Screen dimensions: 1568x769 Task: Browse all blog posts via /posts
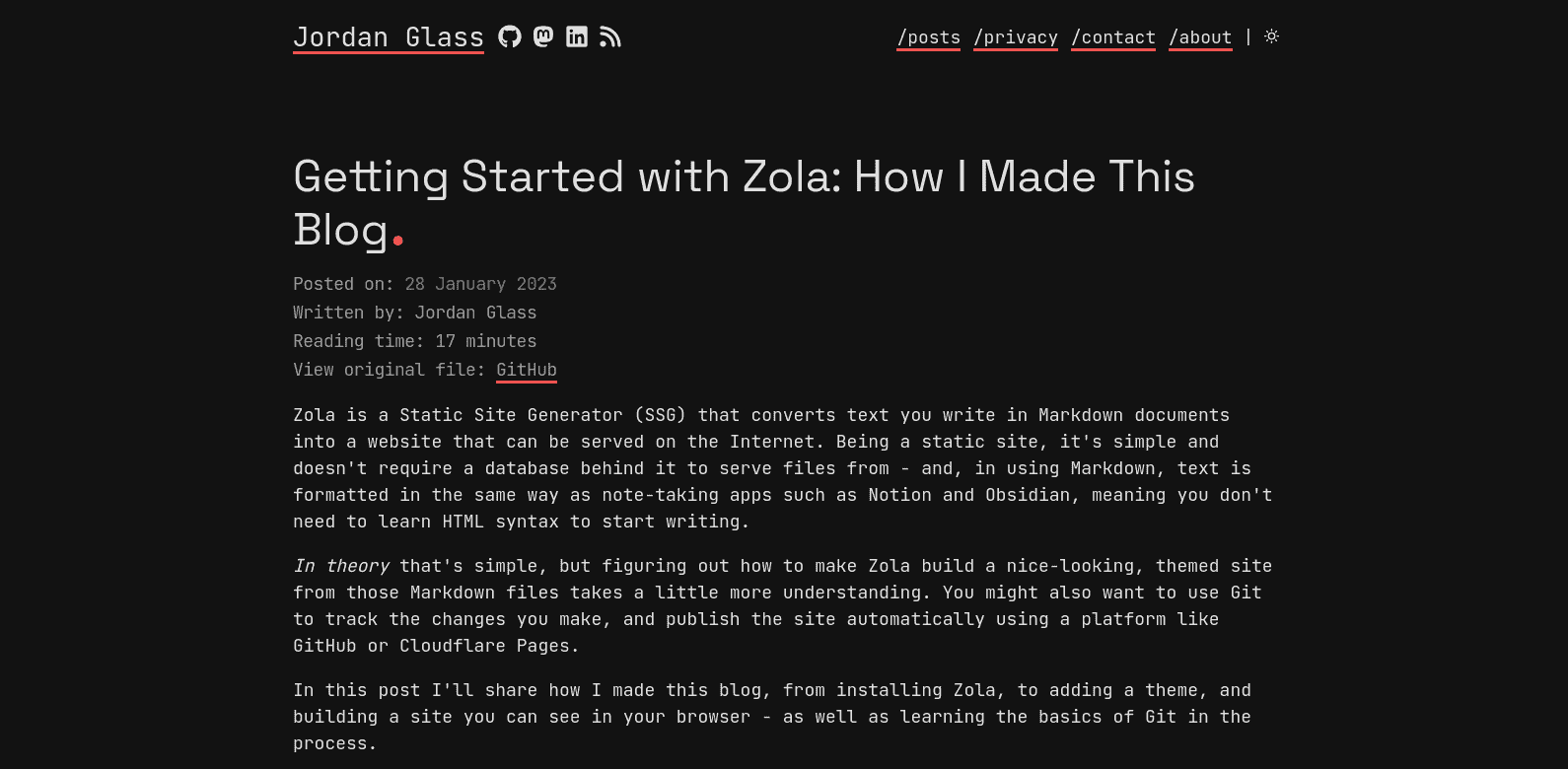point(927,37)
